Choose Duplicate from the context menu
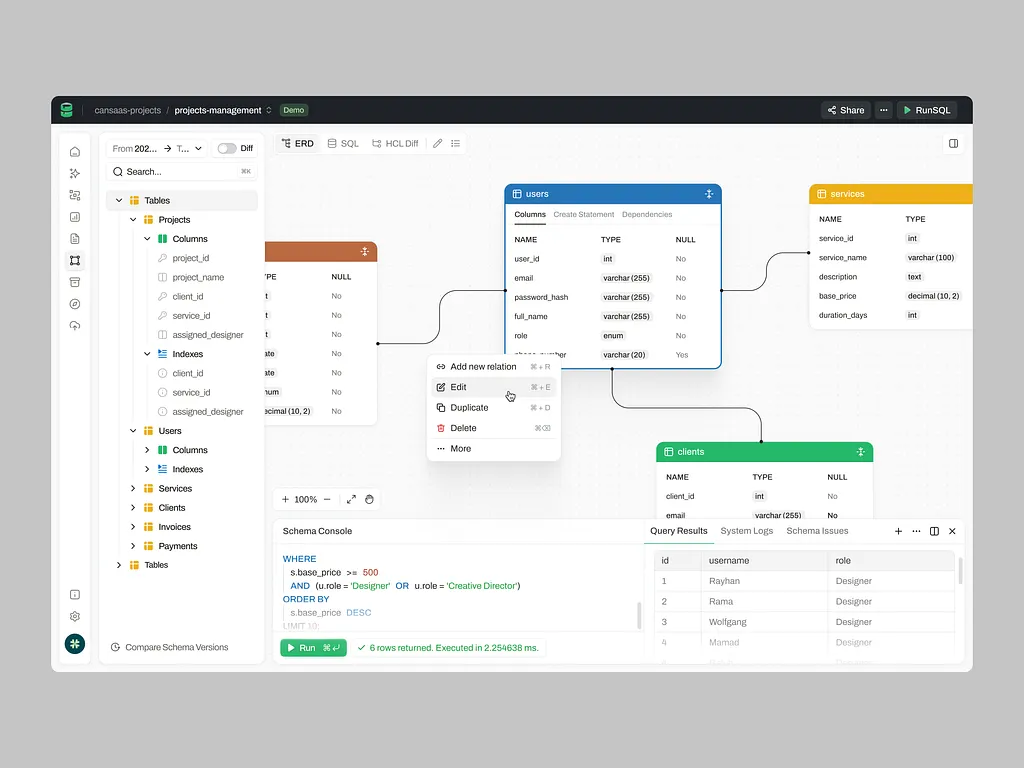This screenshot has width=1024, height=768. [469, 408]
